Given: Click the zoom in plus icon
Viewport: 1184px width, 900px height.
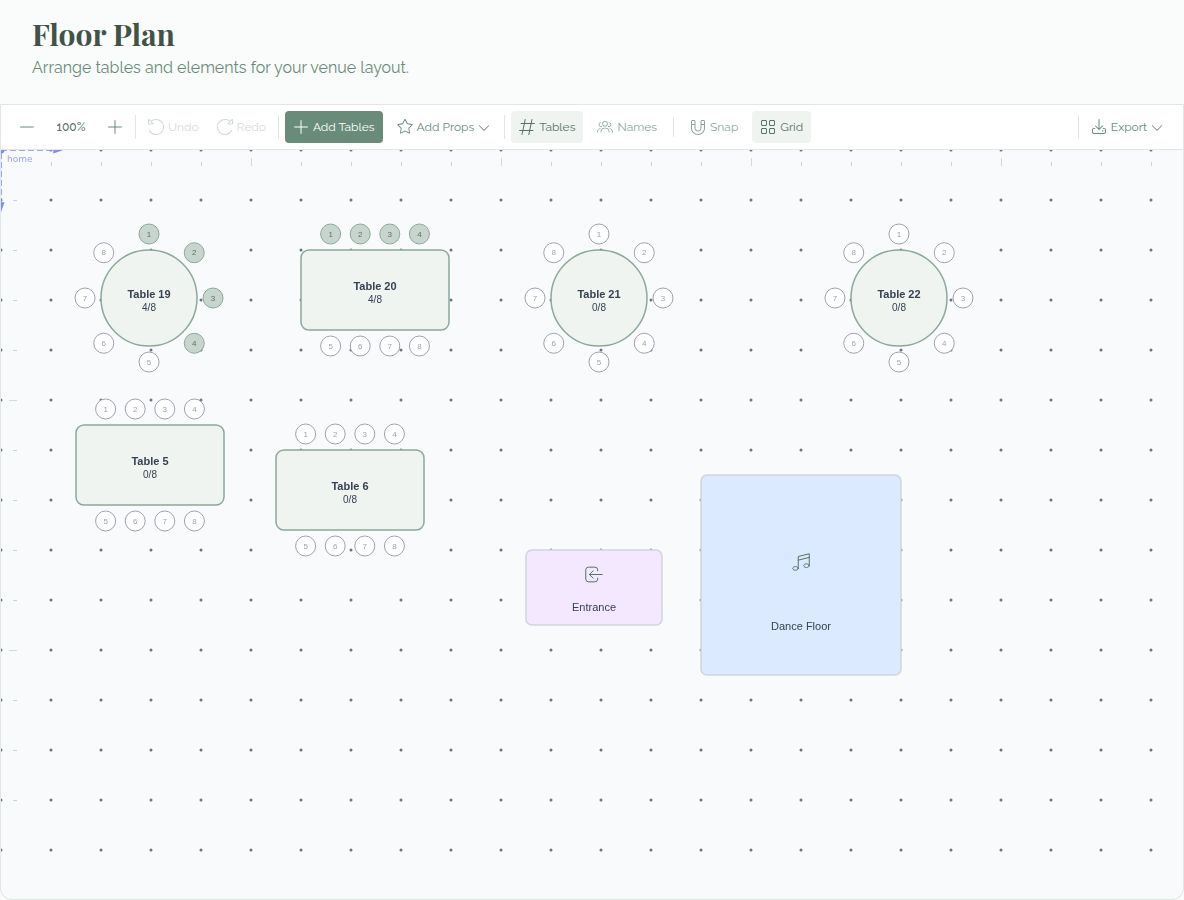Looking at the screenshot, I should 115,127.
